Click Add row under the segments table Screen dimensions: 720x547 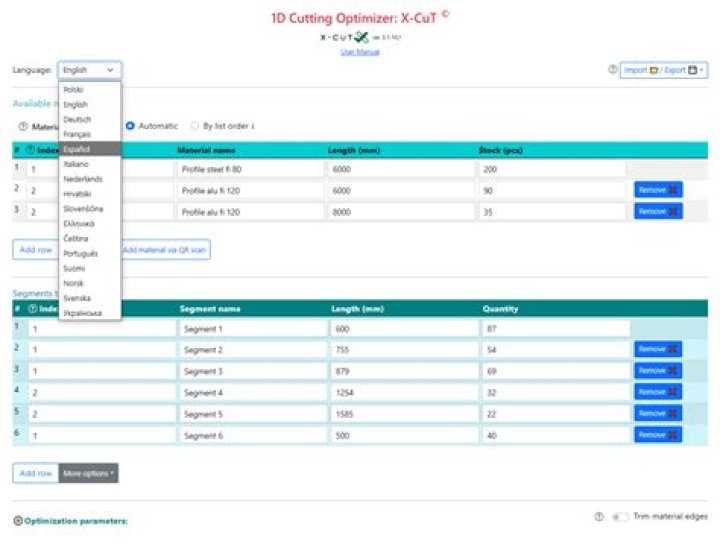point(35,473)
